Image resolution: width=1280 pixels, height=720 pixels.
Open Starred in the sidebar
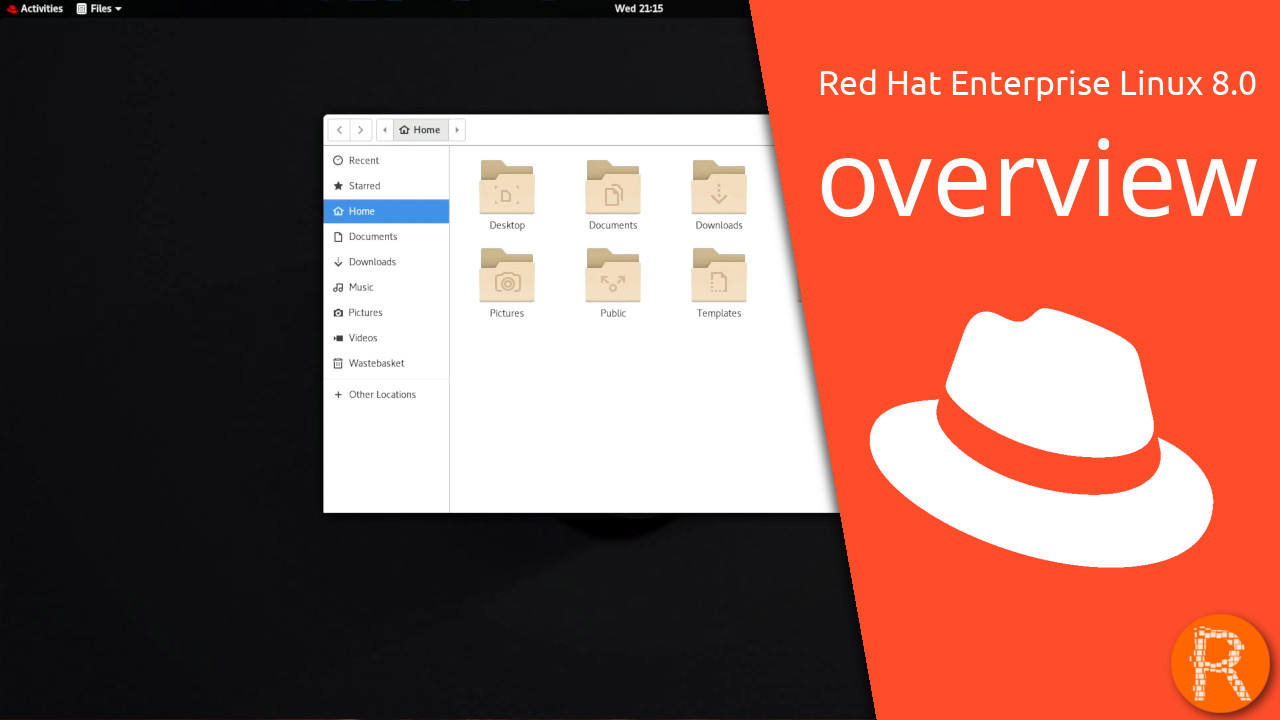(386, 186)
